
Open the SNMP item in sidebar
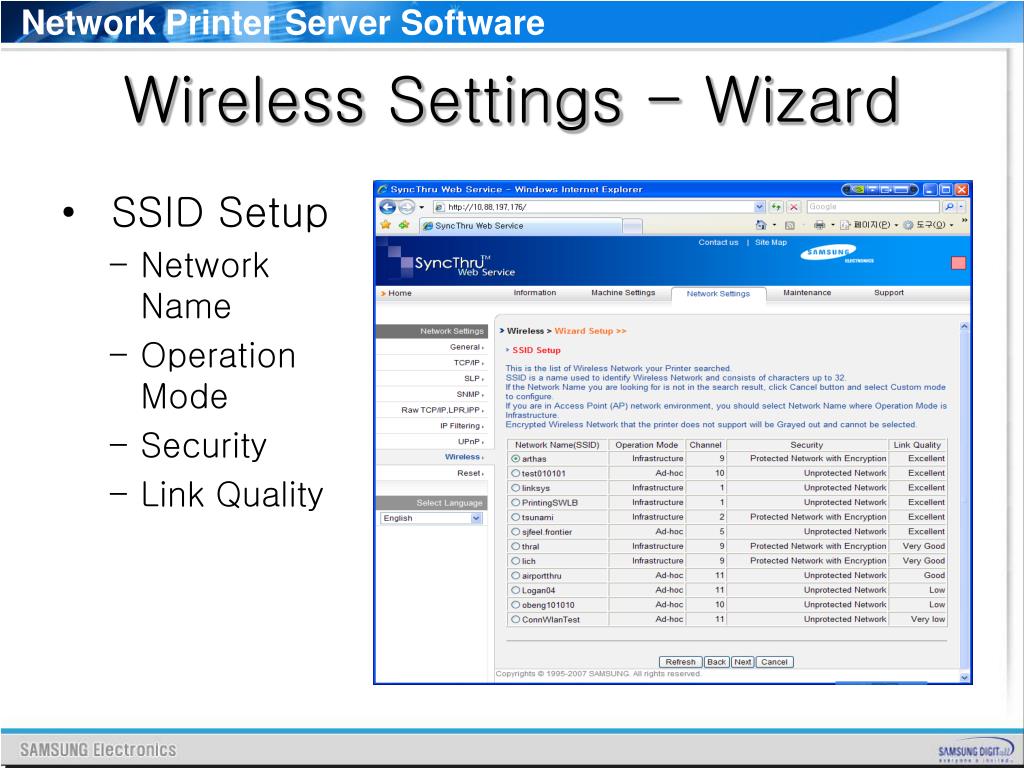[470, 394]
